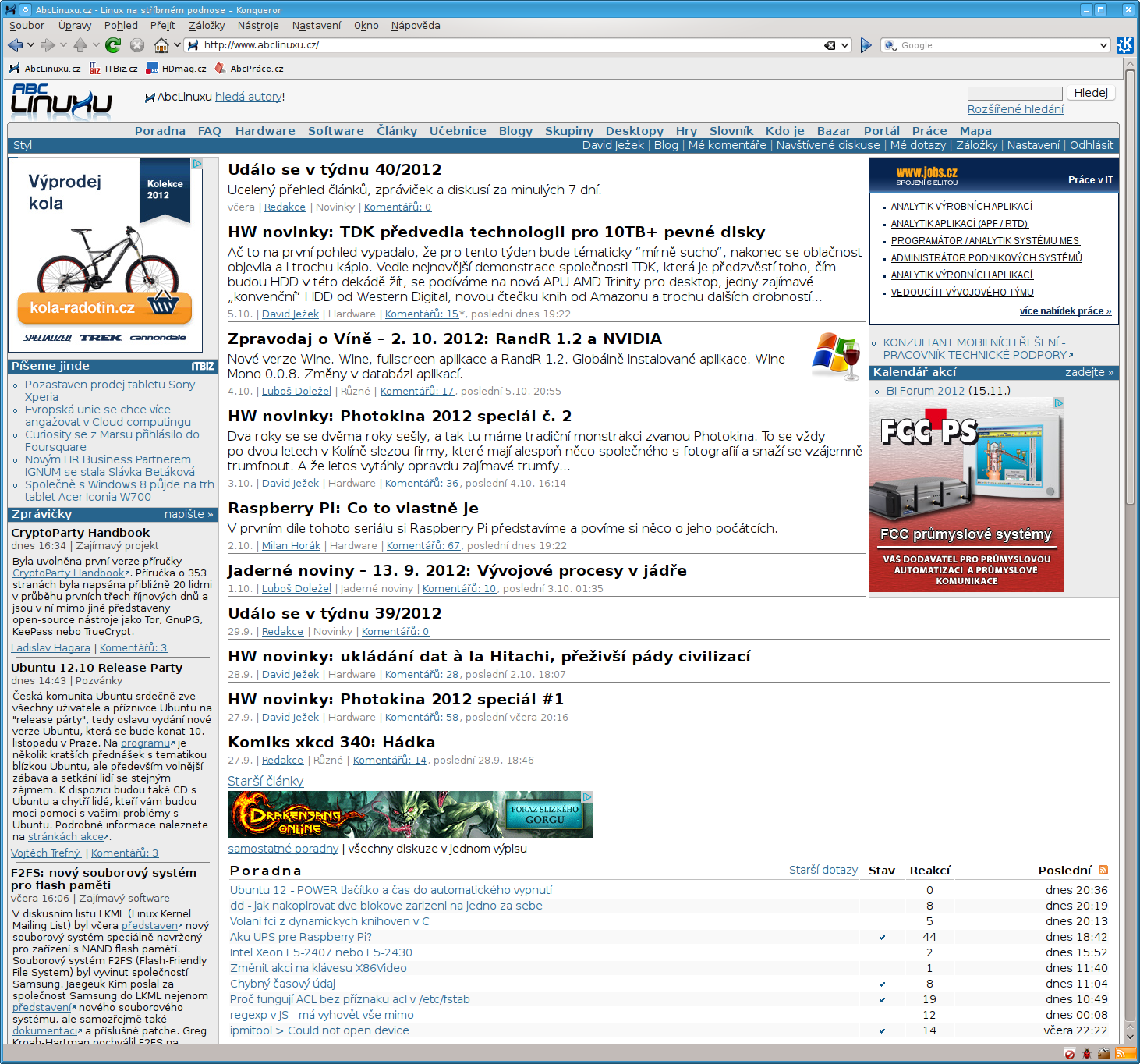Click the KDE gear logo throbber
This screenshot has width=1140, height=1064.
(1124, 45)
